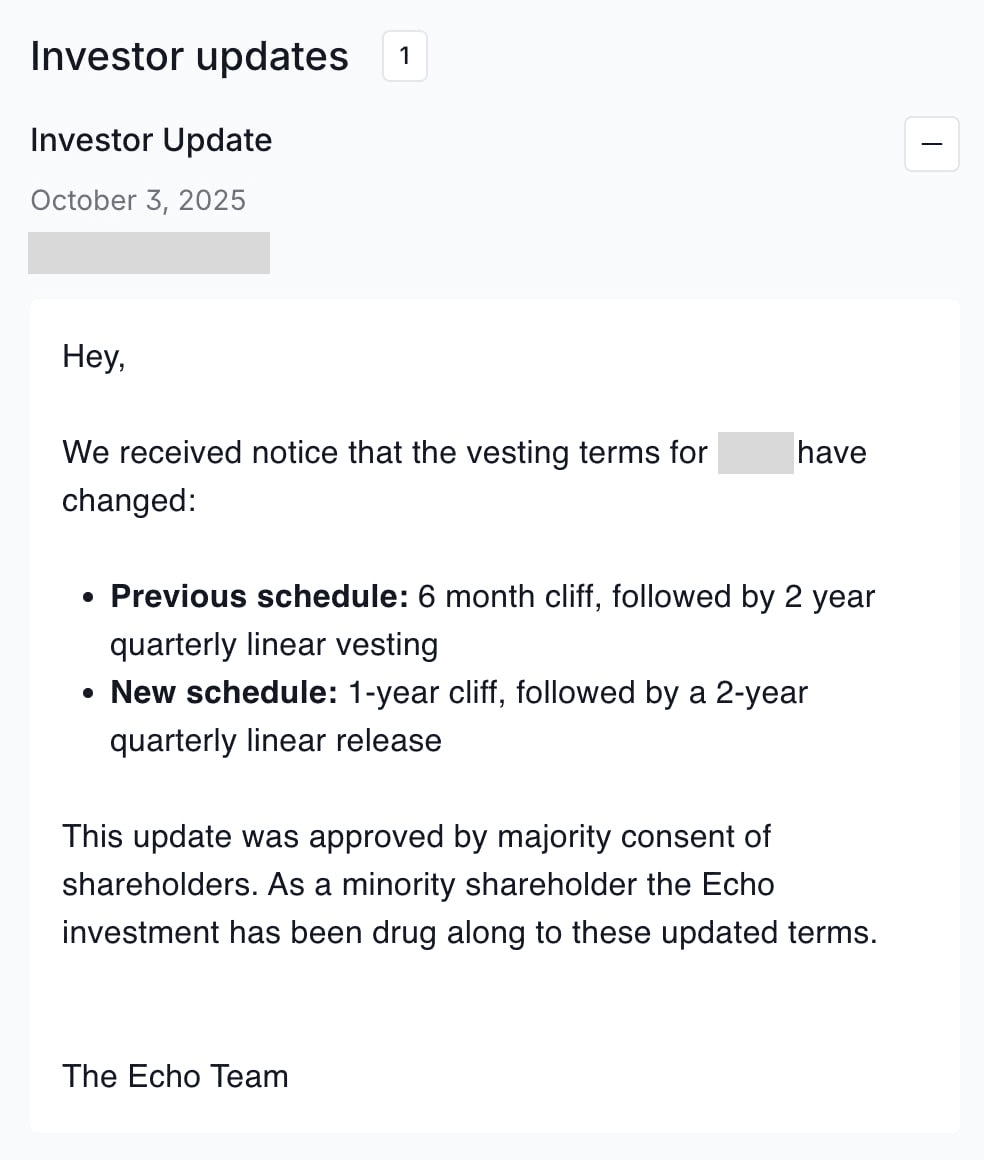The image size is (984, 1160).
Task: Click the Hey, greeting line
Action: pyautogui.click(x=94, y=356)
